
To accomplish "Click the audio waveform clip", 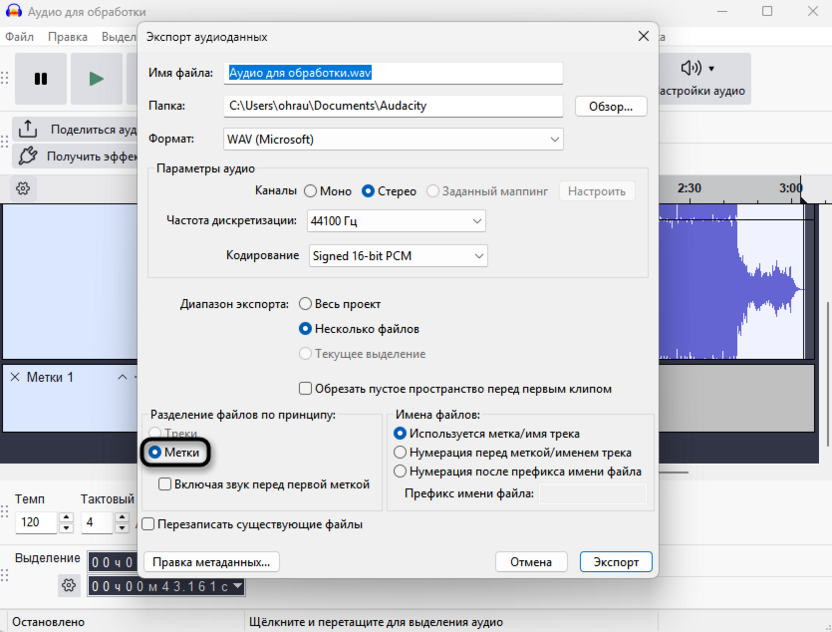I will pyautogui.click(x=732, y=281).
